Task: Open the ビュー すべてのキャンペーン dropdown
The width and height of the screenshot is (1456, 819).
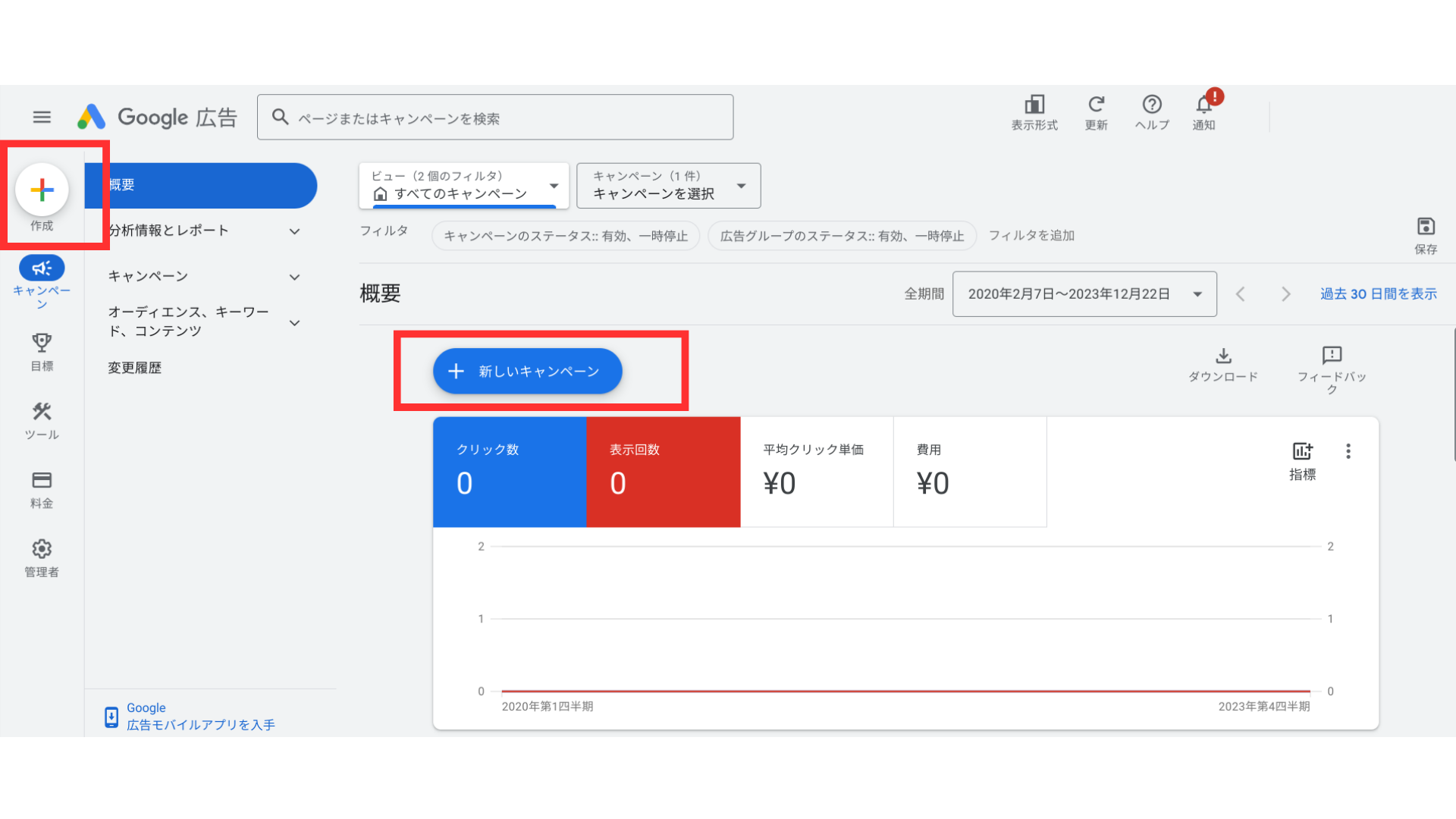Action: point(464,185)
